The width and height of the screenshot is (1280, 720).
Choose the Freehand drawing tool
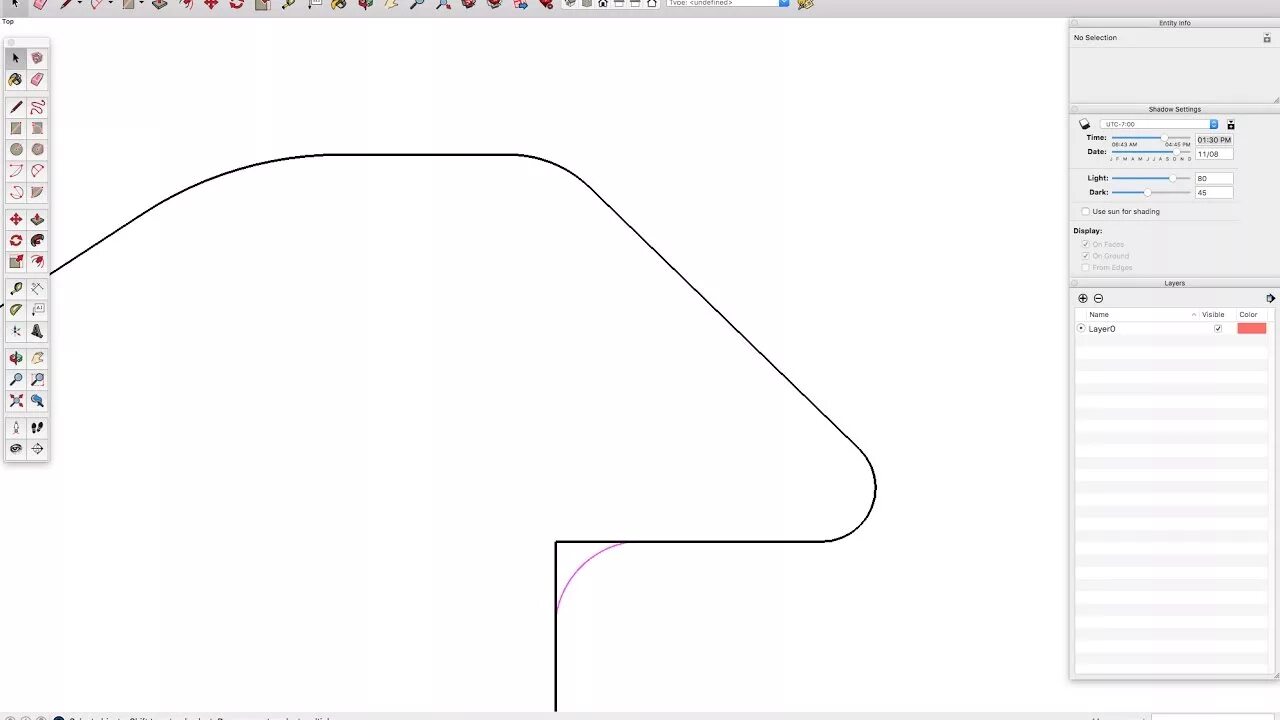point(37,107)
